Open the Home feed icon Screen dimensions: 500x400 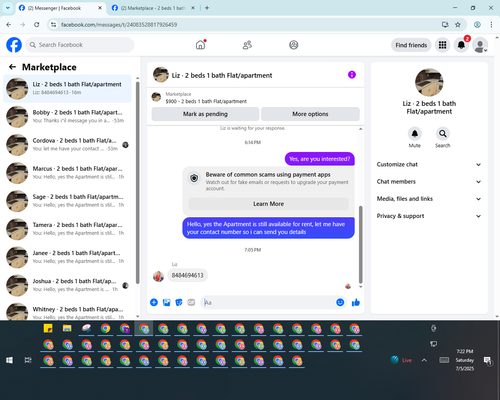[x=200, y=45]
